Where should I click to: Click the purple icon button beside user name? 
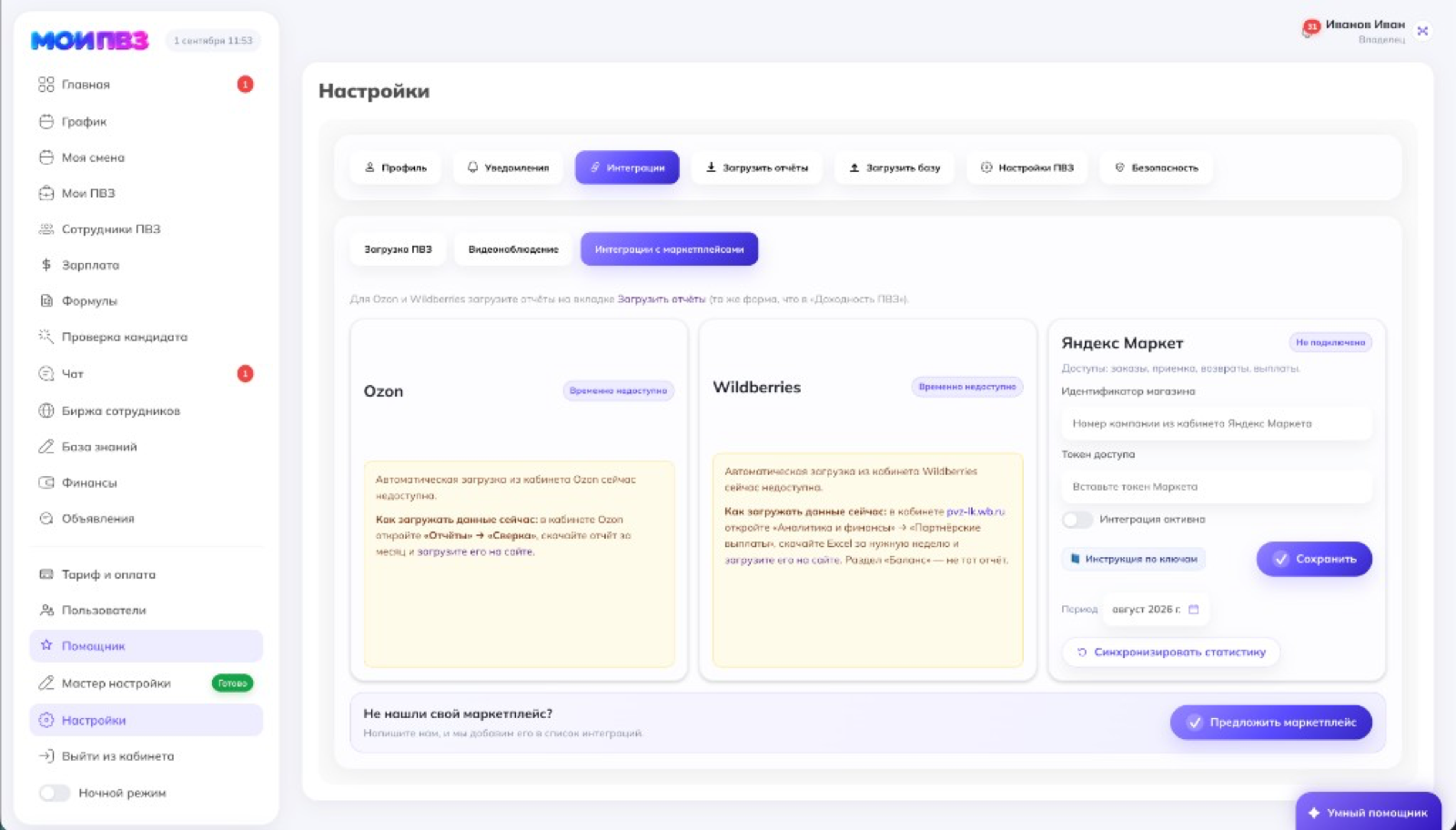(1422, 31)
